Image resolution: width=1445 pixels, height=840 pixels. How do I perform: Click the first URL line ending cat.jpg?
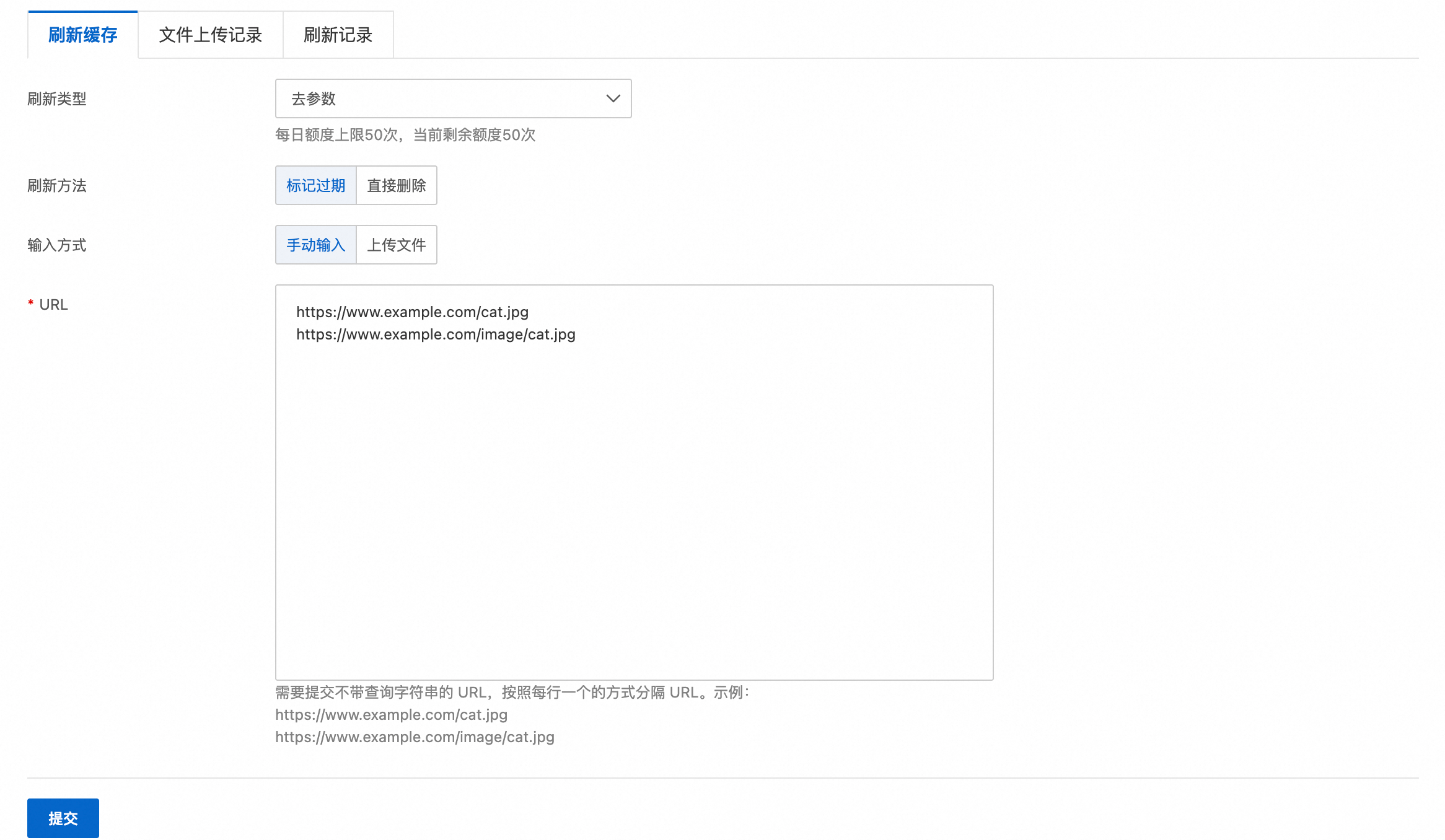pyautogui.click(x=412, y=312)
